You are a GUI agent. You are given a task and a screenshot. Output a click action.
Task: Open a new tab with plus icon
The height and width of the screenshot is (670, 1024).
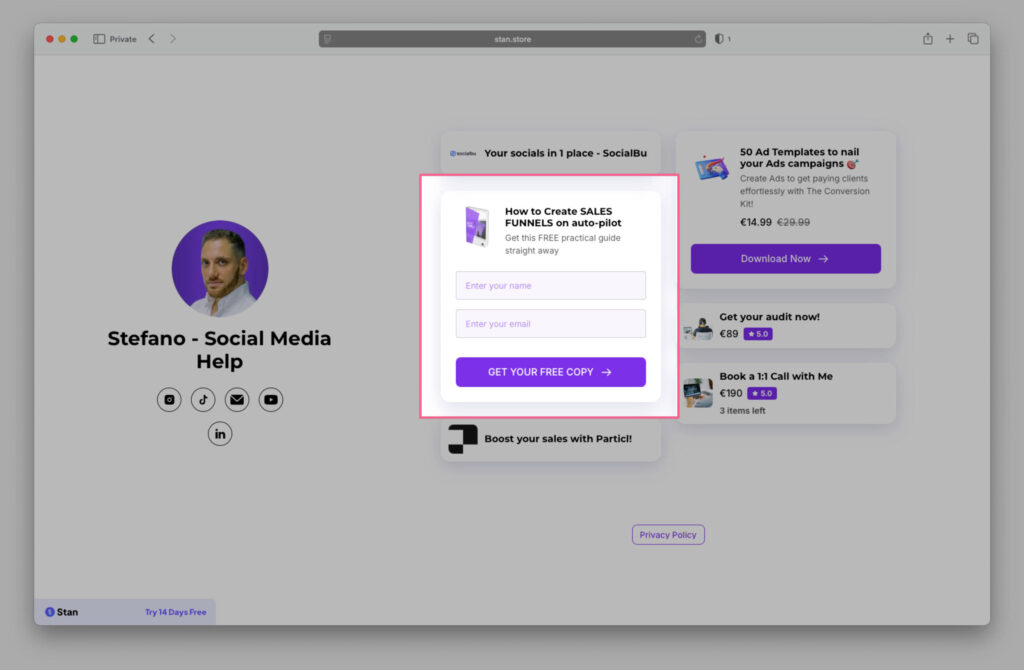pos(950,39)
